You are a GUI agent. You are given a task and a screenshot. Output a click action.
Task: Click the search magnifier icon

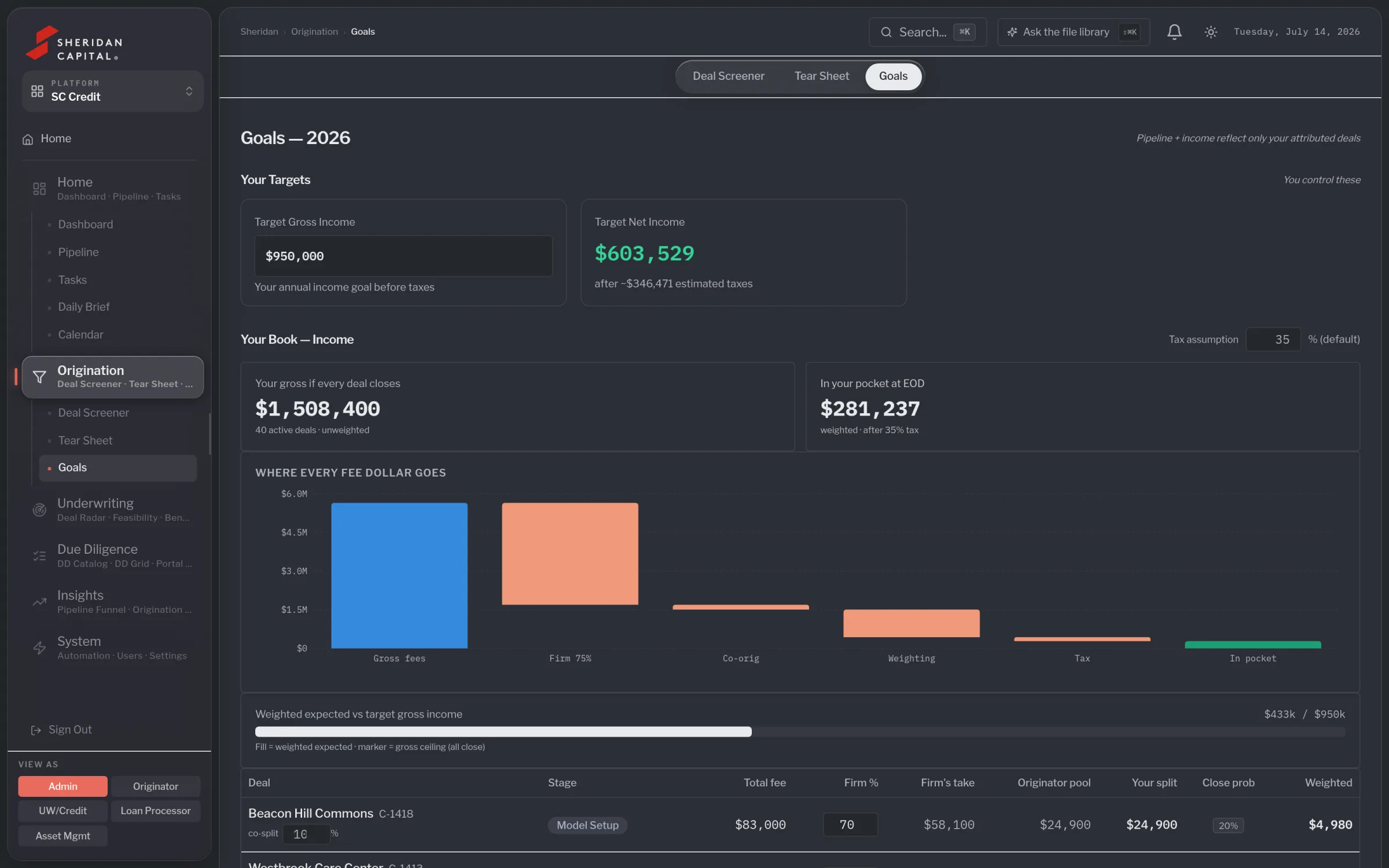[885, 32]
